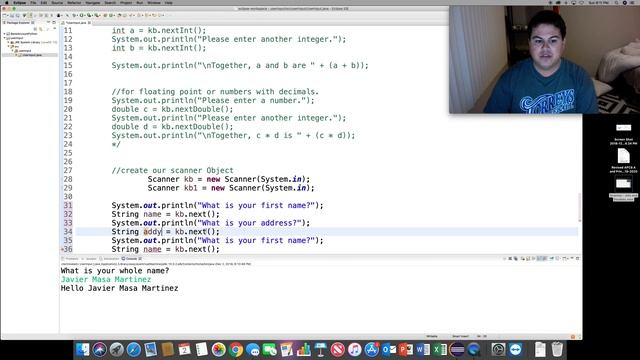This screenshot has height=360, width=640.
Task: Open the Source menu
Action: 57,2
